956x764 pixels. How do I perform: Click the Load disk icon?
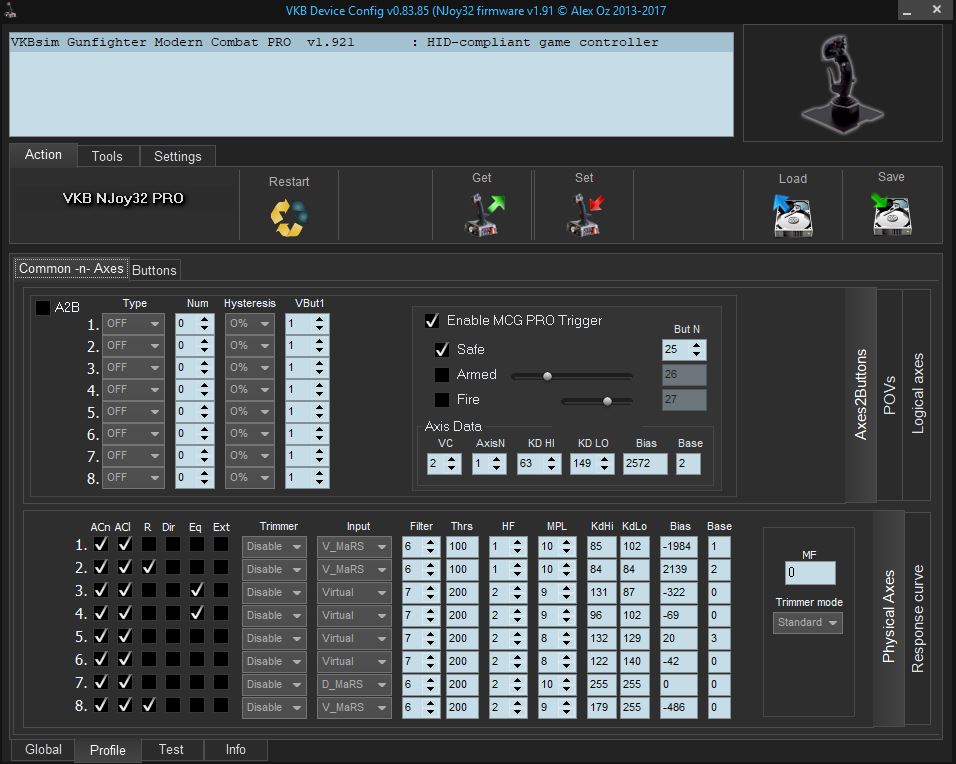pos(792,214)
